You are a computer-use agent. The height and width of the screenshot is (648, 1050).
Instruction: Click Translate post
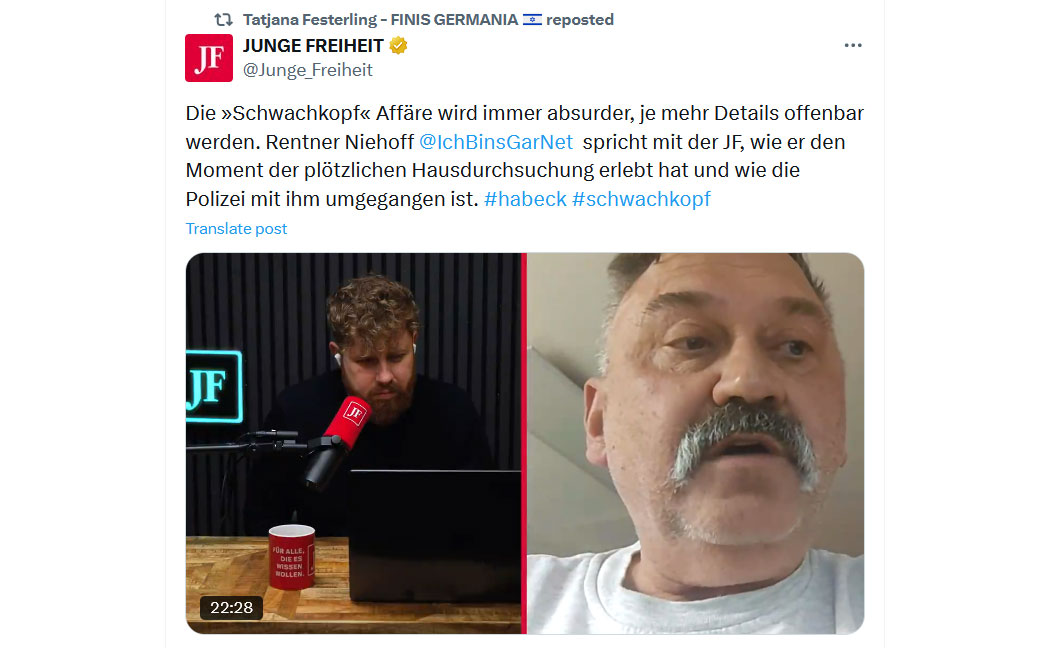point(236,229)
